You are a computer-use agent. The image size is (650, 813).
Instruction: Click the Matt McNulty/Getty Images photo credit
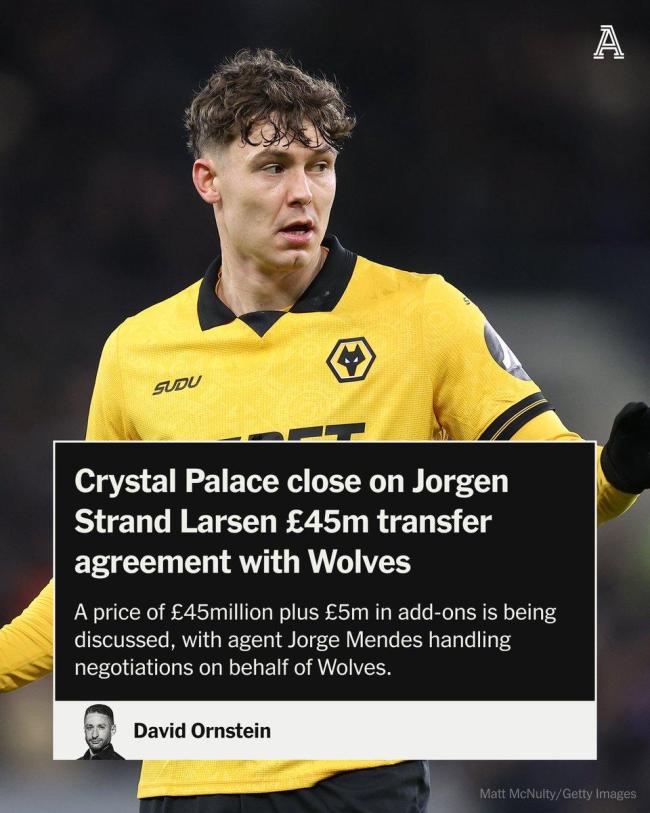coord(558,794)
